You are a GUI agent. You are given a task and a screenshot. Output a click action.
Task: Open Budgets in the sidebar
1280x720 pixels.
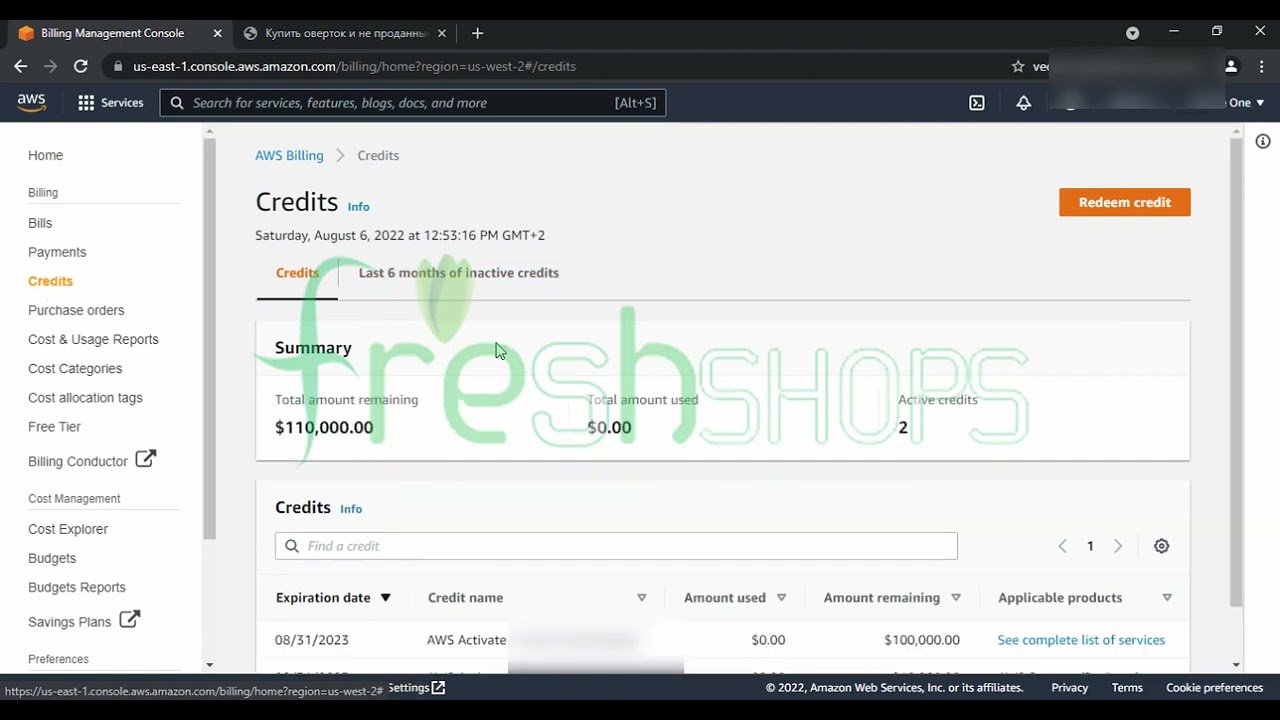[52, 558]
